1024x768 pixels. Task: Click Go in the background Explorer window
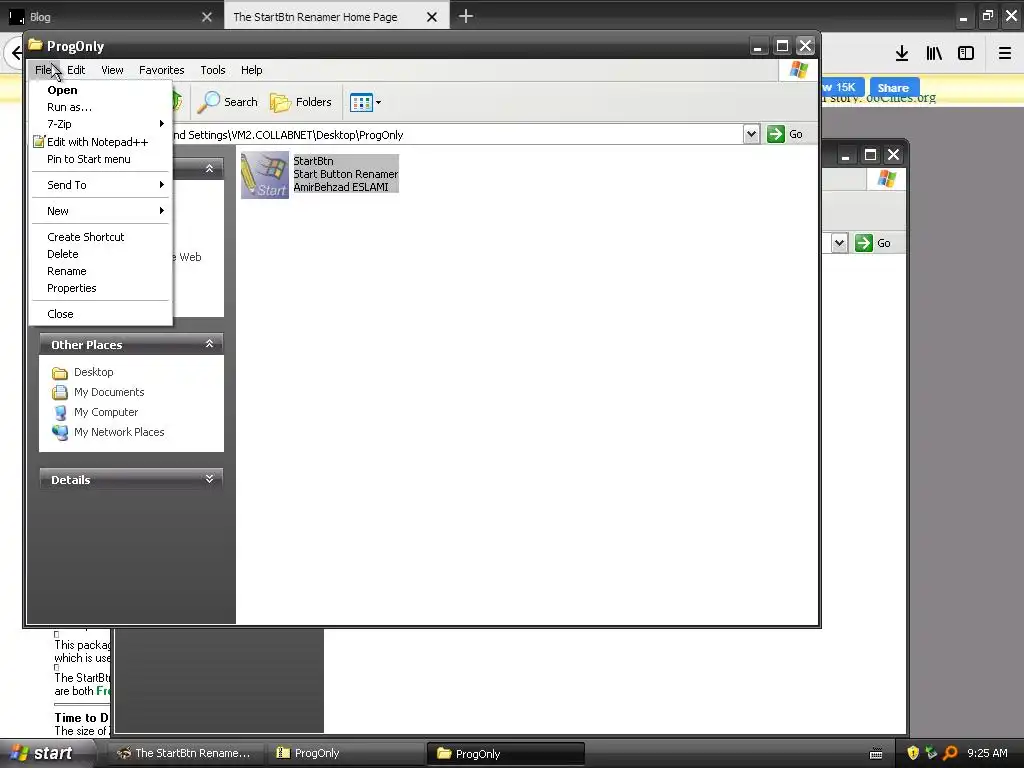[x=872, y=243]
